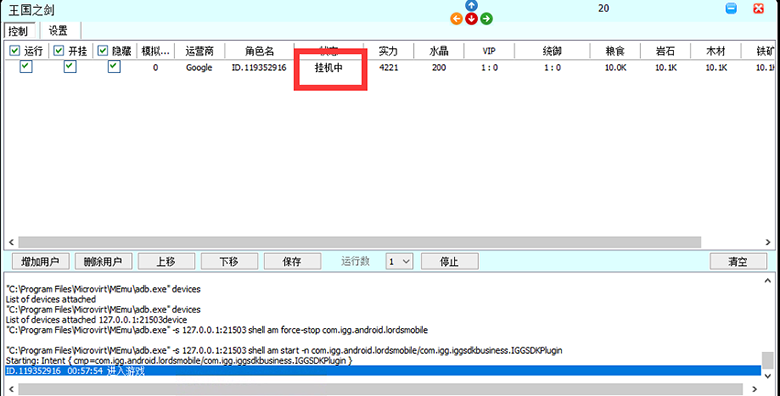
Task: Sort by the 实力 column header
Action: [x=388, y=51]
